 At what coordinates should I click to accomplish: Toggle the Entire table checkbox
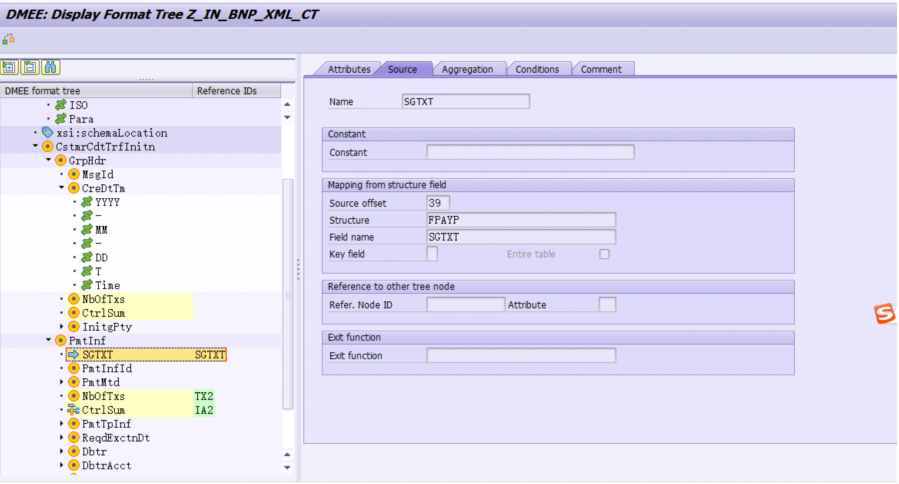coord(604,254)
